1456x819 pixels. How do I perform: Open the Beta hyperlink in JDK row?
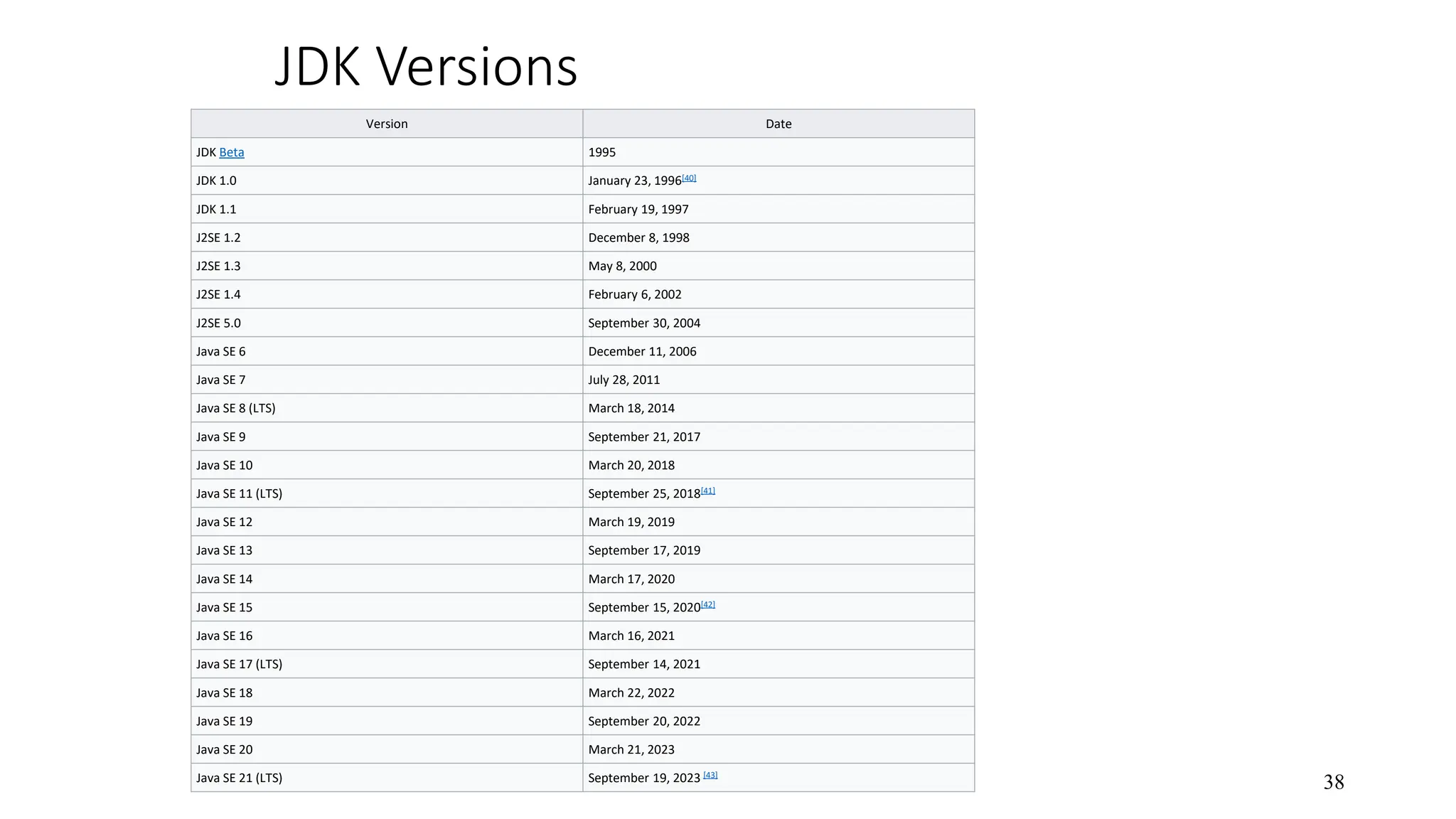pyautogui.click(x=232, y=152)
